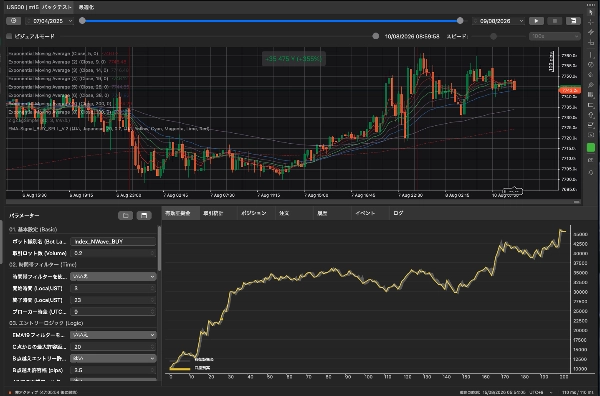
Task: Click the green +35 475 ¥ profit label
Action: point(294,59)
